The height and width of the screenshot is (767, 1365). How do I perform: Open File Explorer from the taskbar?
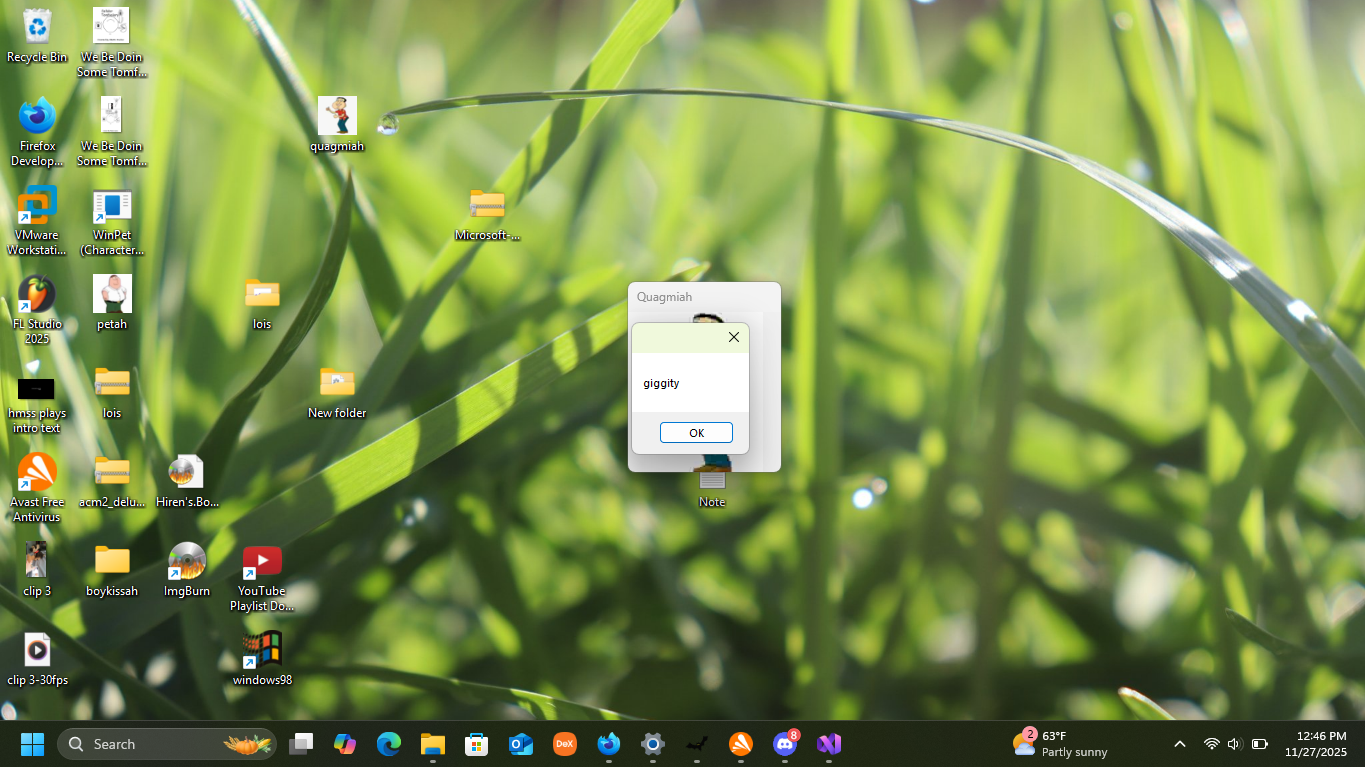(x=433, y=744)
